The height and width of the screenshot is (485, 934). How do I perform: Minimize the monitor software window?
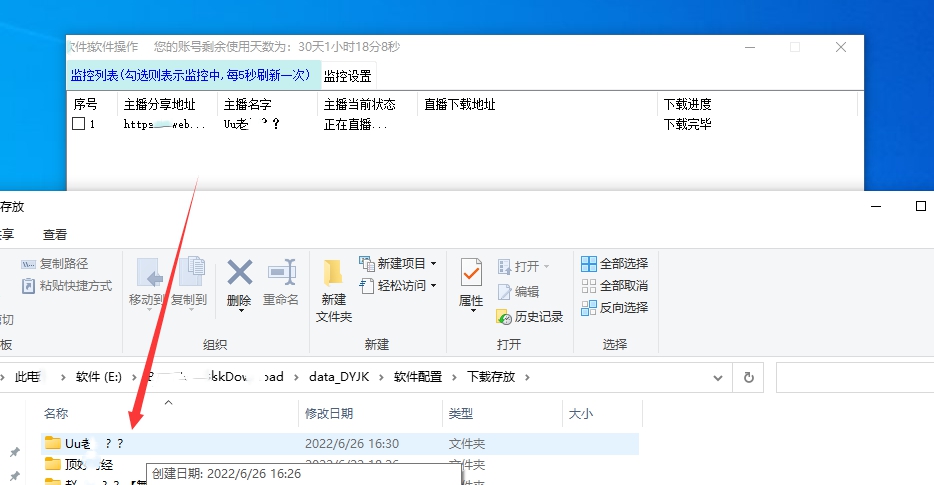(x=750, y=47)
